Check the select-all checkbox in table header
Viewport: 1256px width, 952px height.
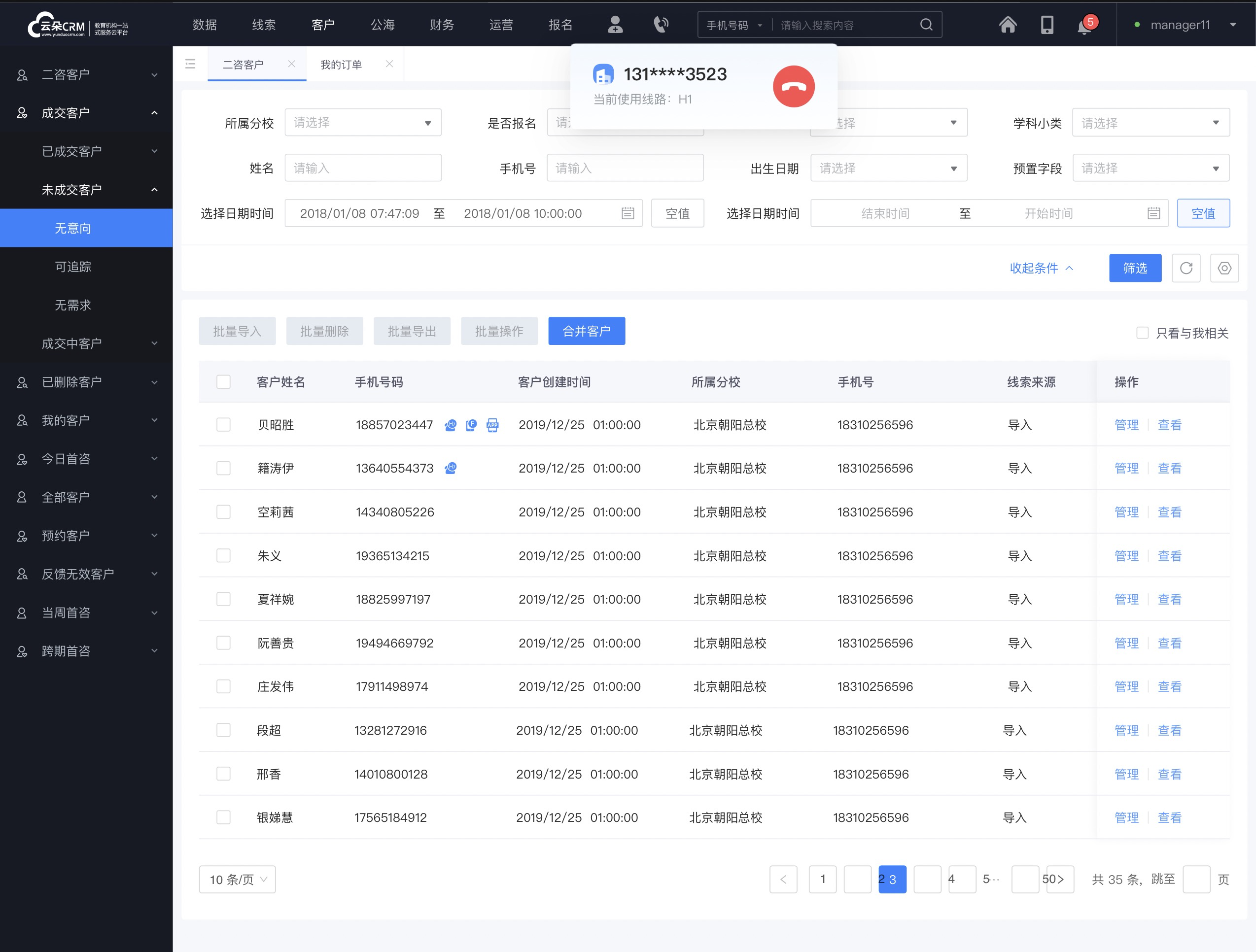[223, 381]
